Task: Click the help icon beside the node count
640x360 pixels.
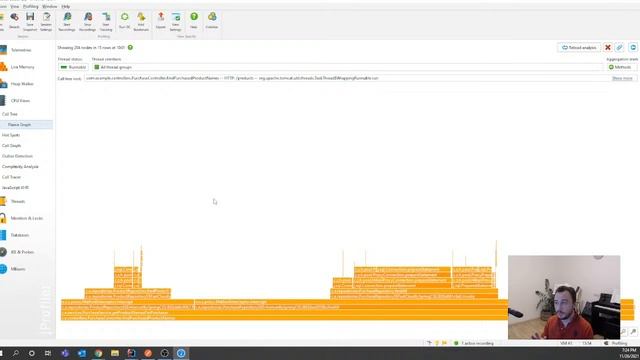Action: [130, 47]
